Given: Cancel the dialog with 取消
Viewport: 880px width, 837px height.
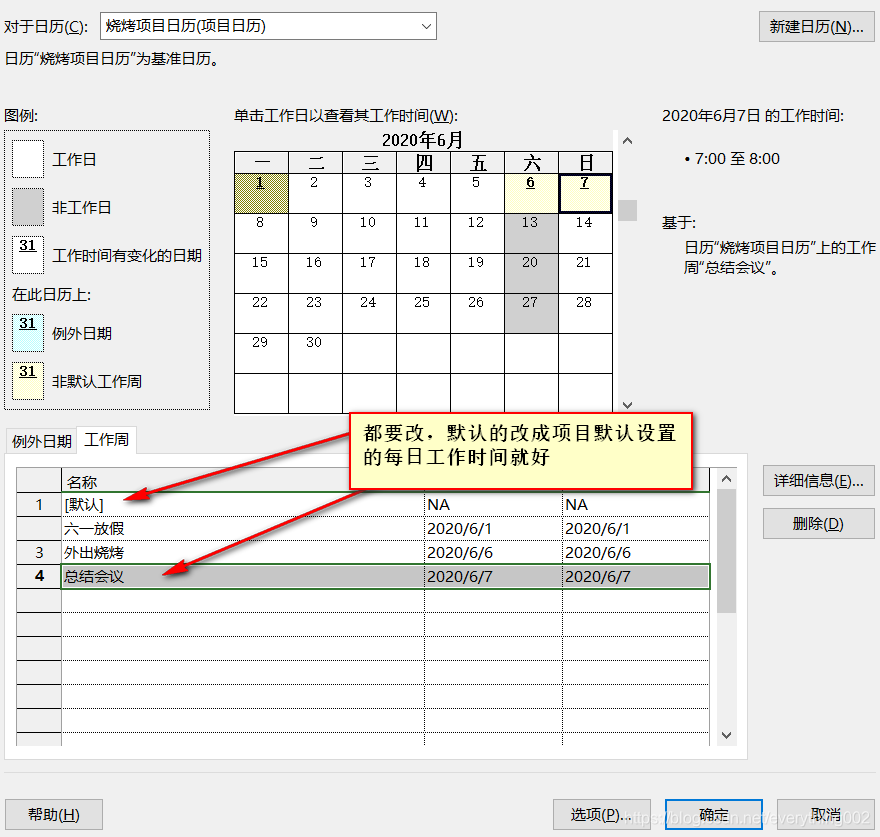Looking at the screenshot, I should pyautogui.click(x=824, y=814).
